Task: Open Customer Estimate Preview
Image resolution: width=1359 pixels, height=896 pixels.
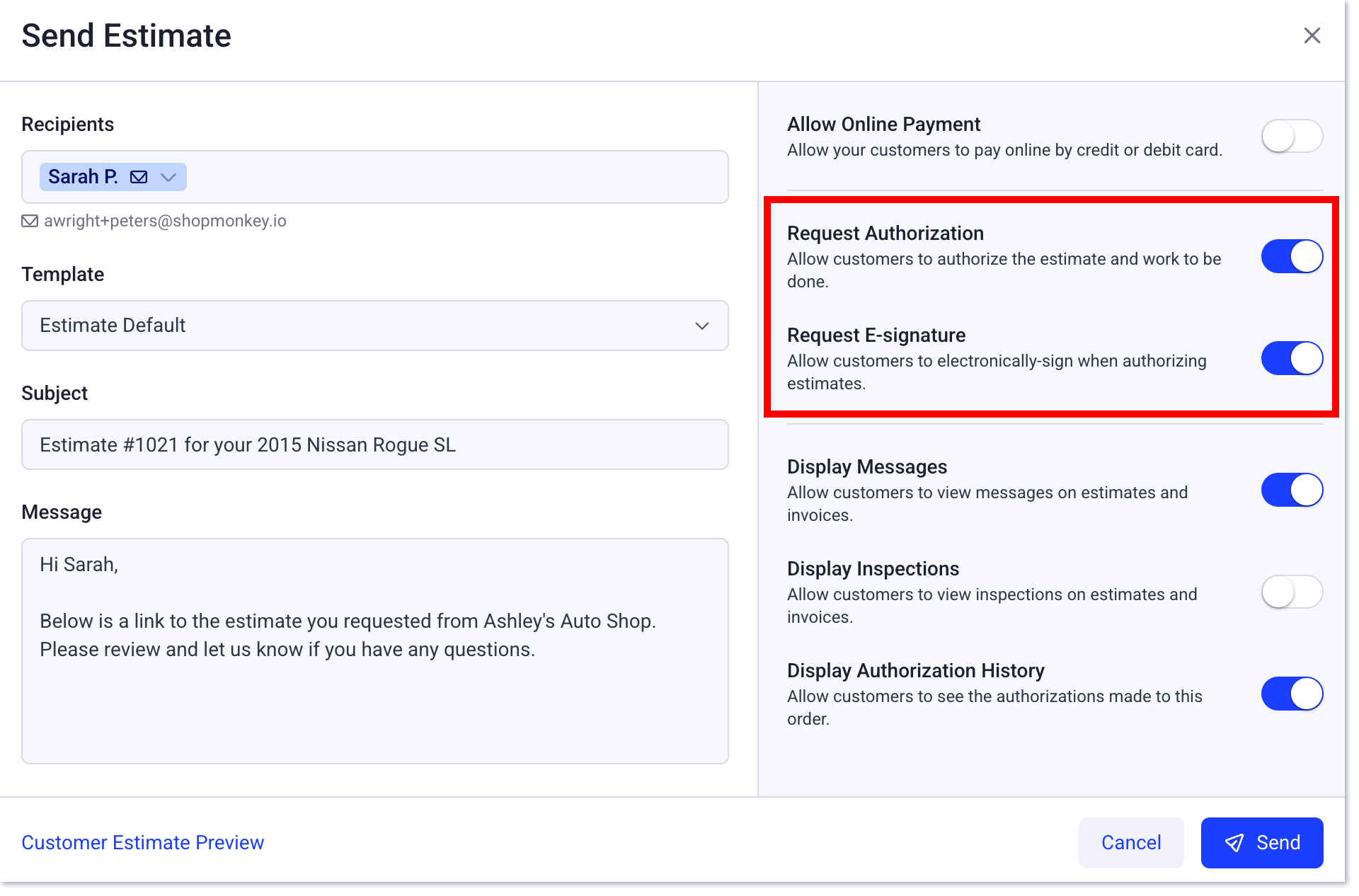Action: click(x=142, y=842)
